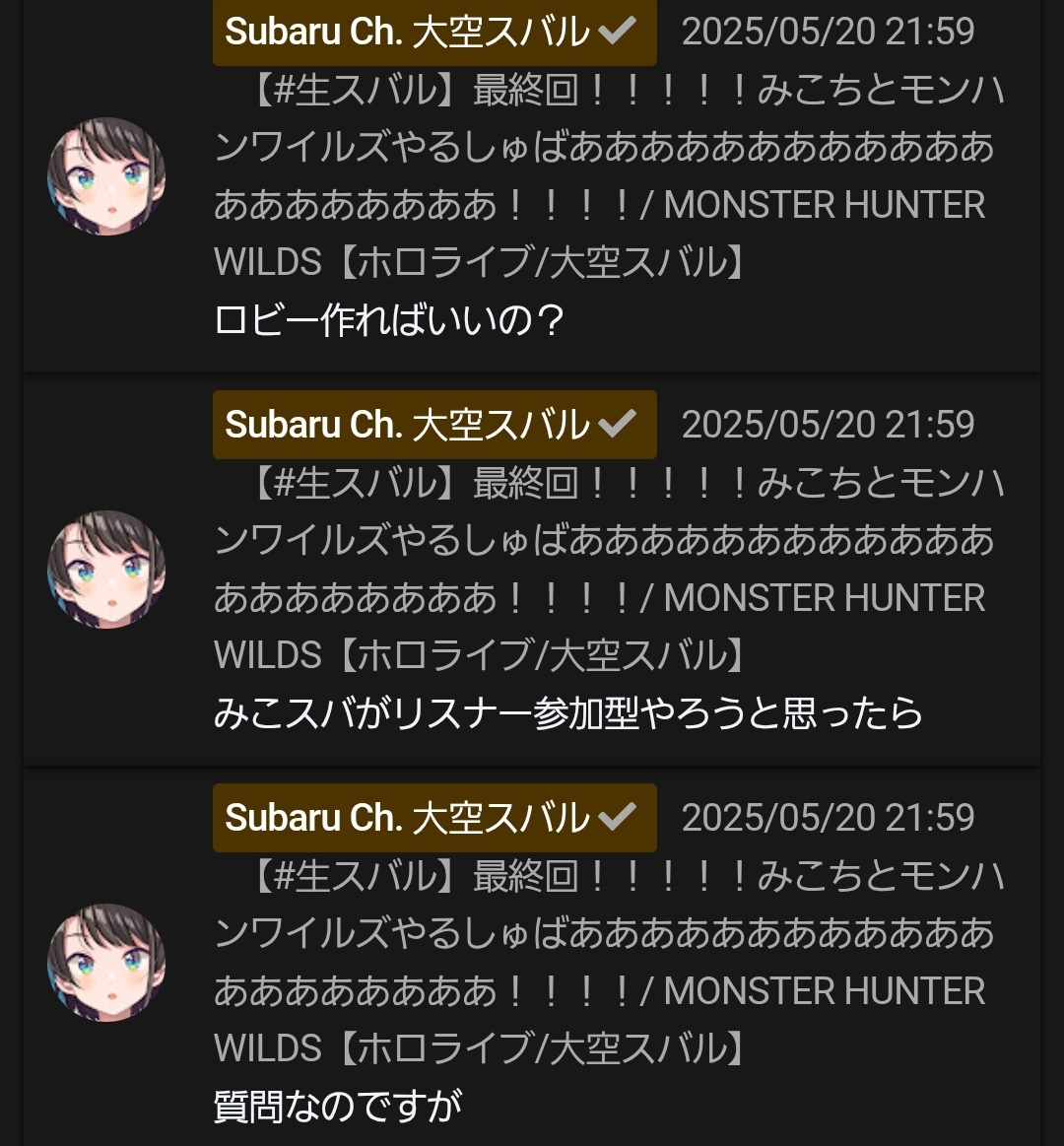Click verified checkmark in the ロビー作ればいいの？ message header
The width and height of the screenshot is (1064, 1146).
(617, 32)
